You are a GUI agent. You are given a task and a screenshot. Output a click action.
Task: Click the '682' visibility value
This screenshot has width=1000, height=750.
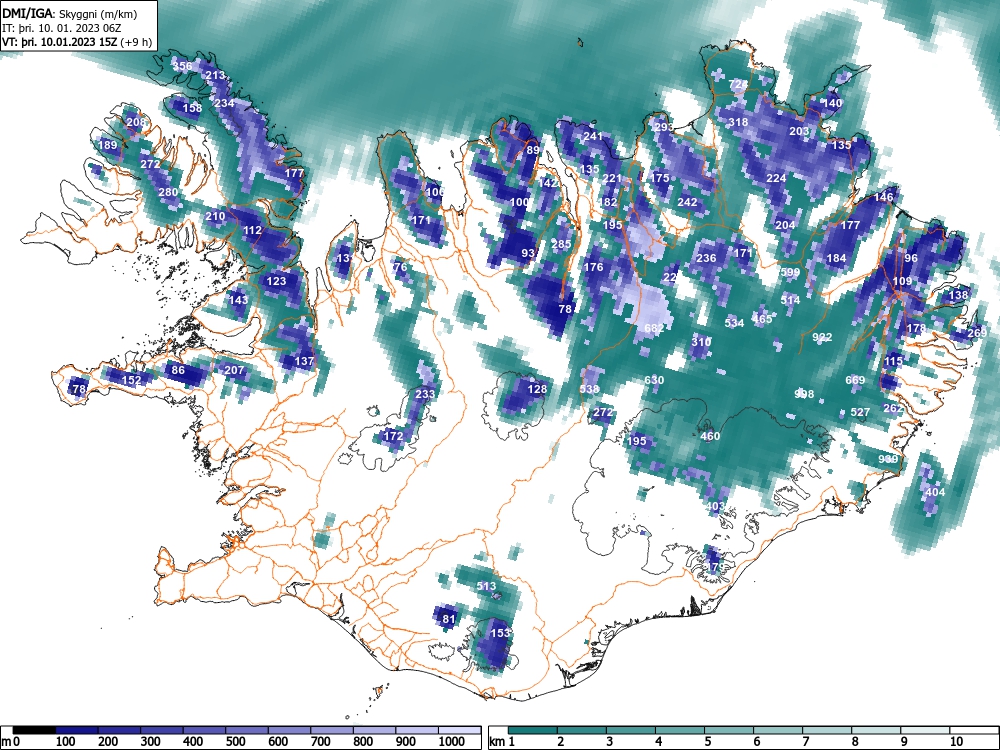click(x=654, y=328)
